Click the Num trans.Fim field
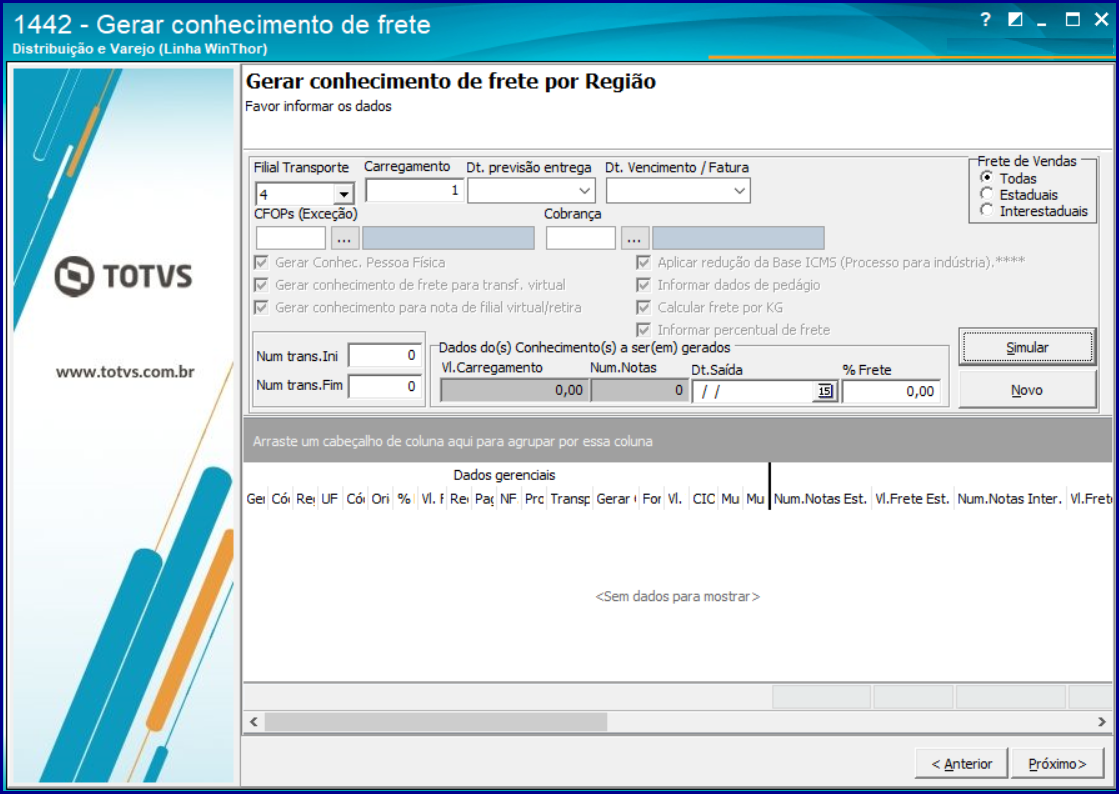Viewport: 1119px width, 794px height. coord(385,386)
